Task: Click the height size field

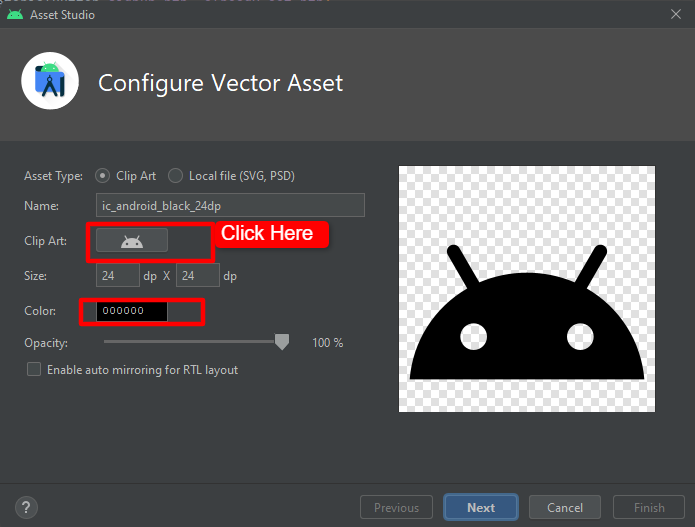Action: (x=198, y=275)
